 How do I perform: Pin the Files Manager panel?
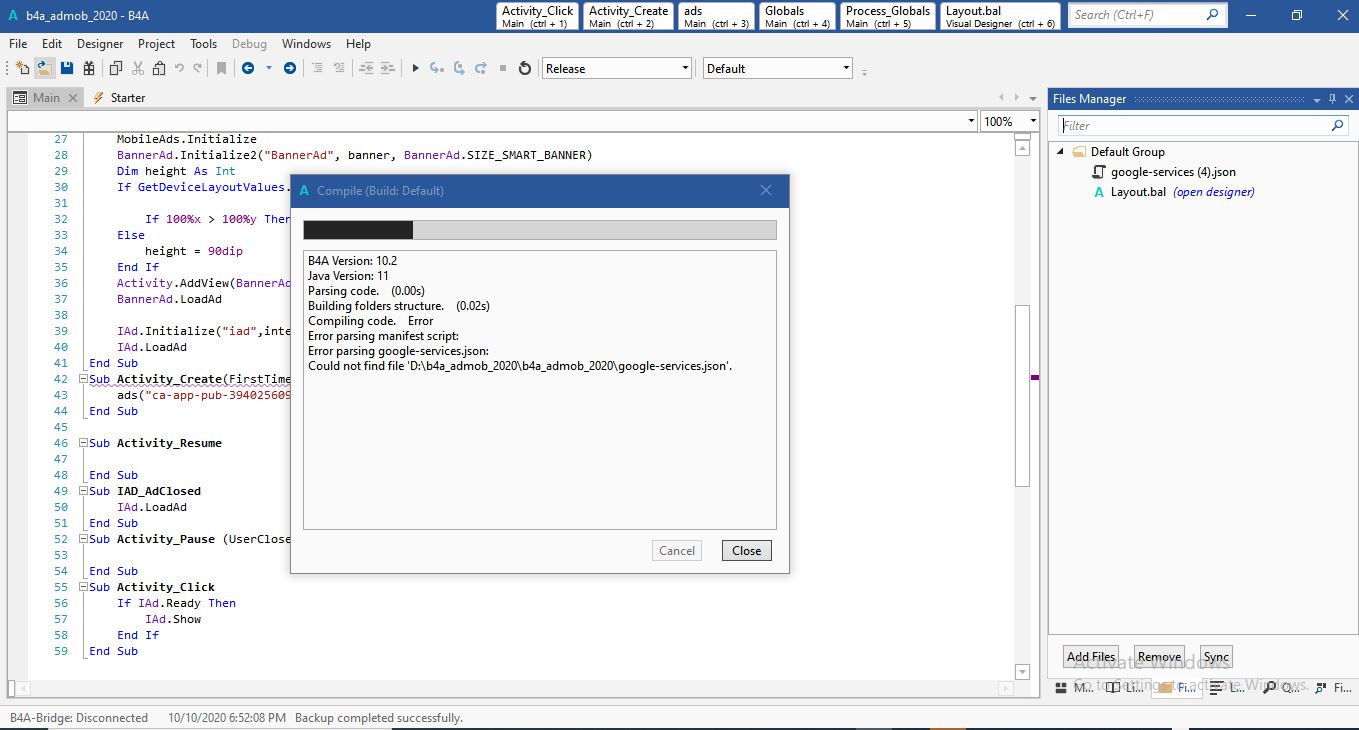coord(1332,99)
